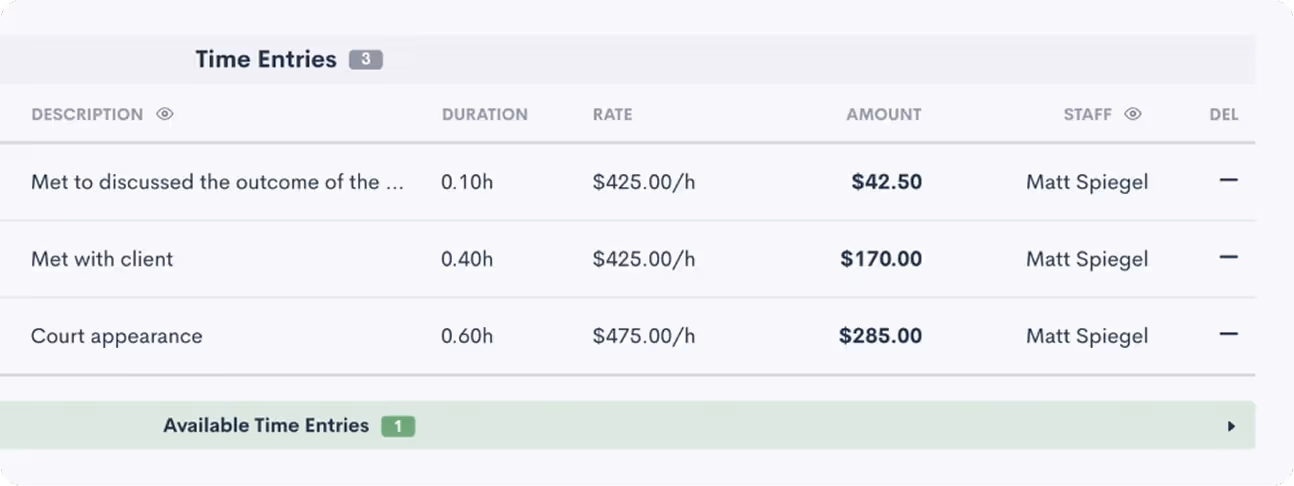Click Matt Spiegel on Court appearance row
1294x486 pixels.
click(x=1087, y=336)
